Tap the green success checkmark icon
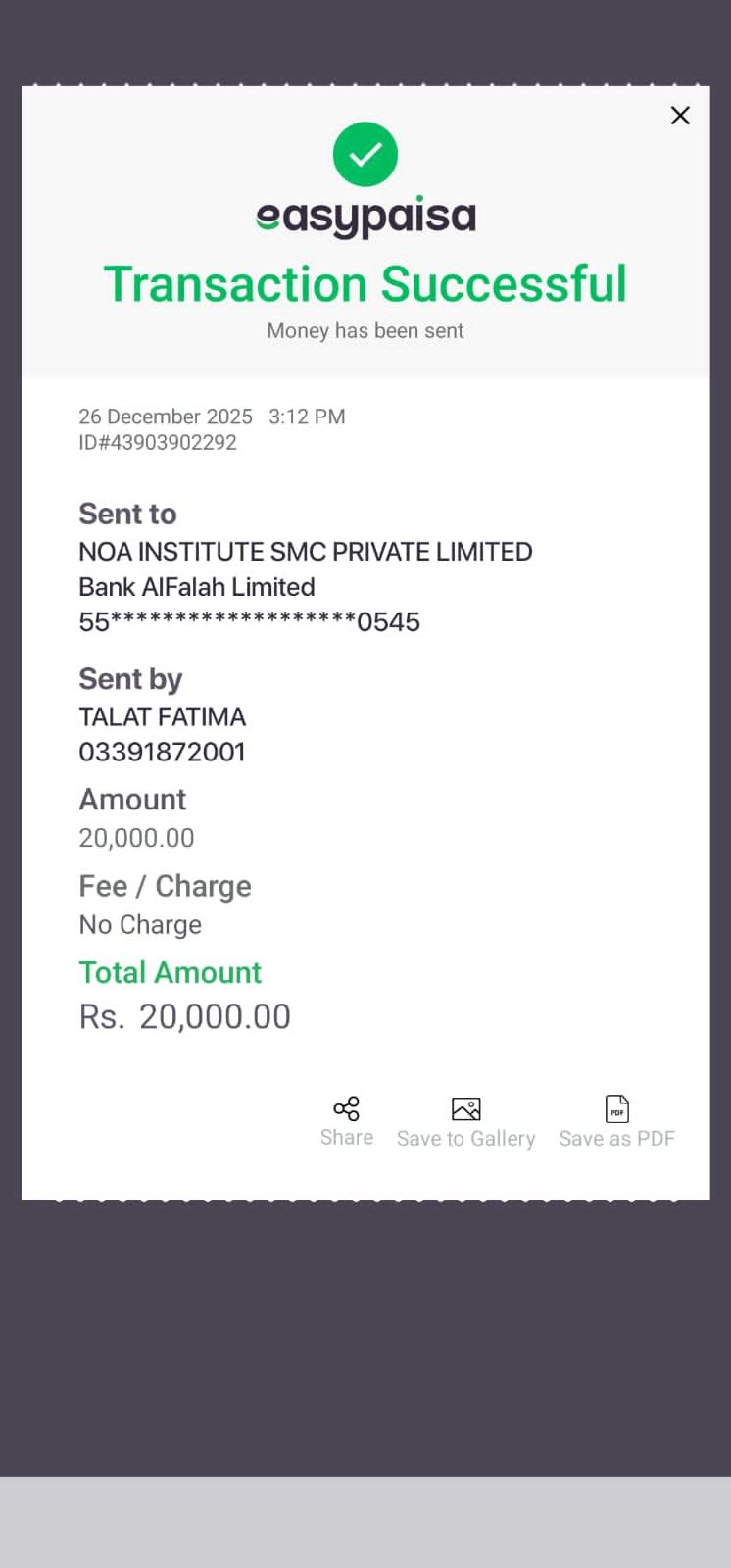 [x=365, y=154]
